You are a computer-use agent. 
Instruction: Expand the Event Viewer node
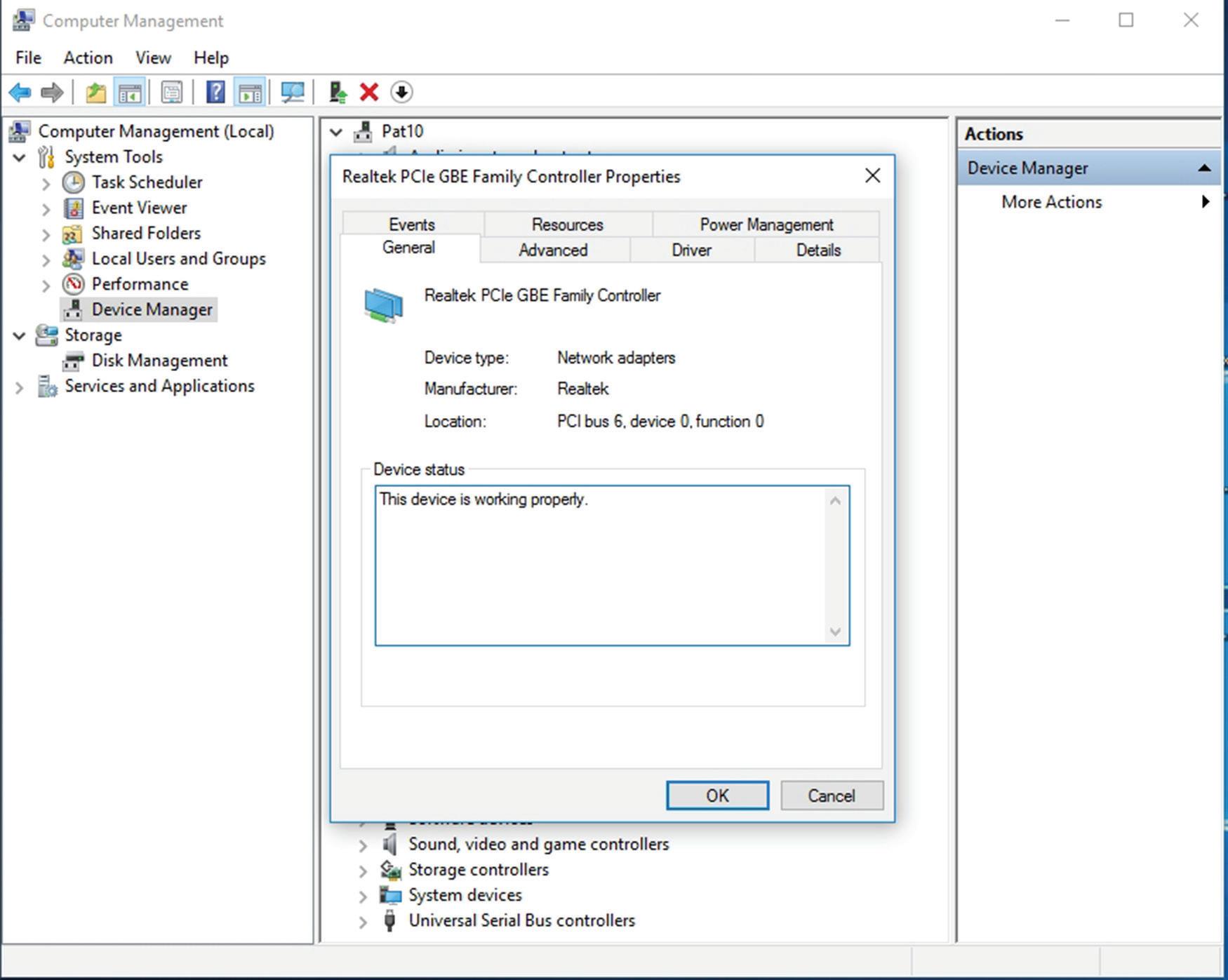46,208
